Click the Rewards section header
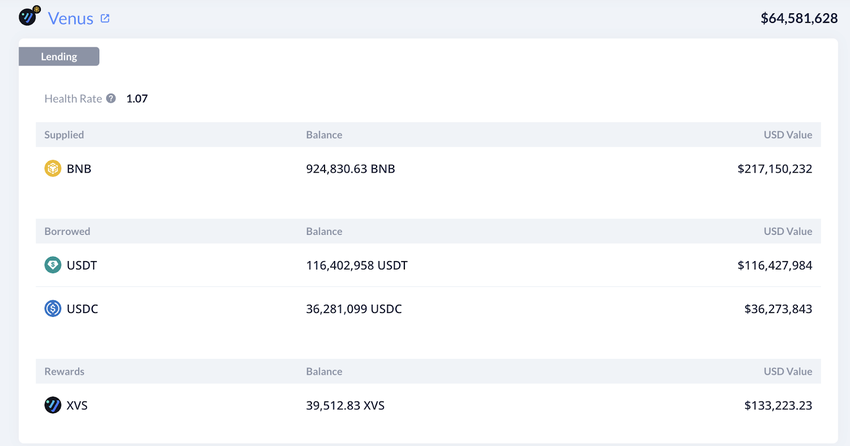 click(64, 371)
